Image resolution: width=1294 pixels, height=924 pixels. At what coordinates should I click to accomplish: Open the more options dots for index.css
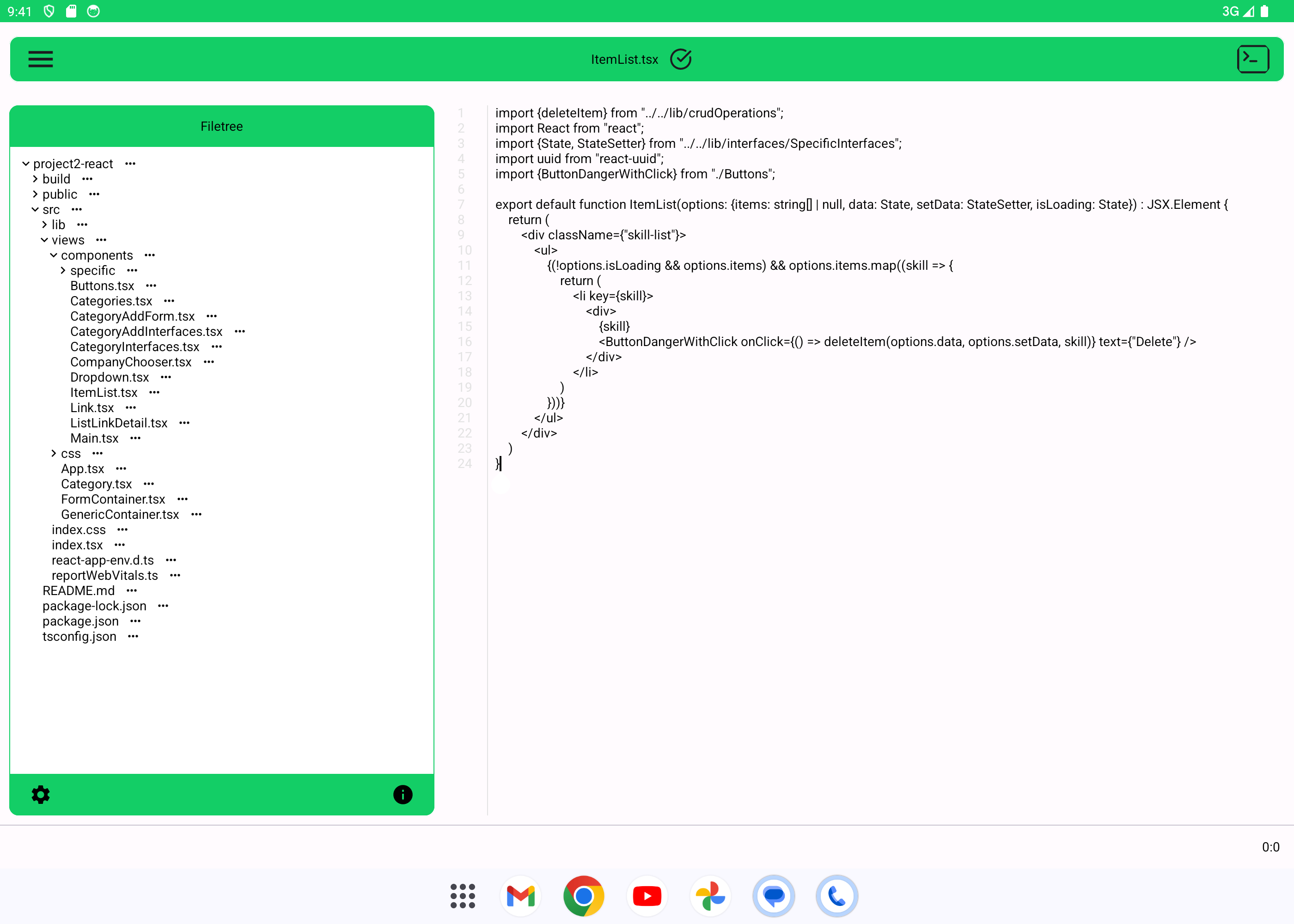122,530
